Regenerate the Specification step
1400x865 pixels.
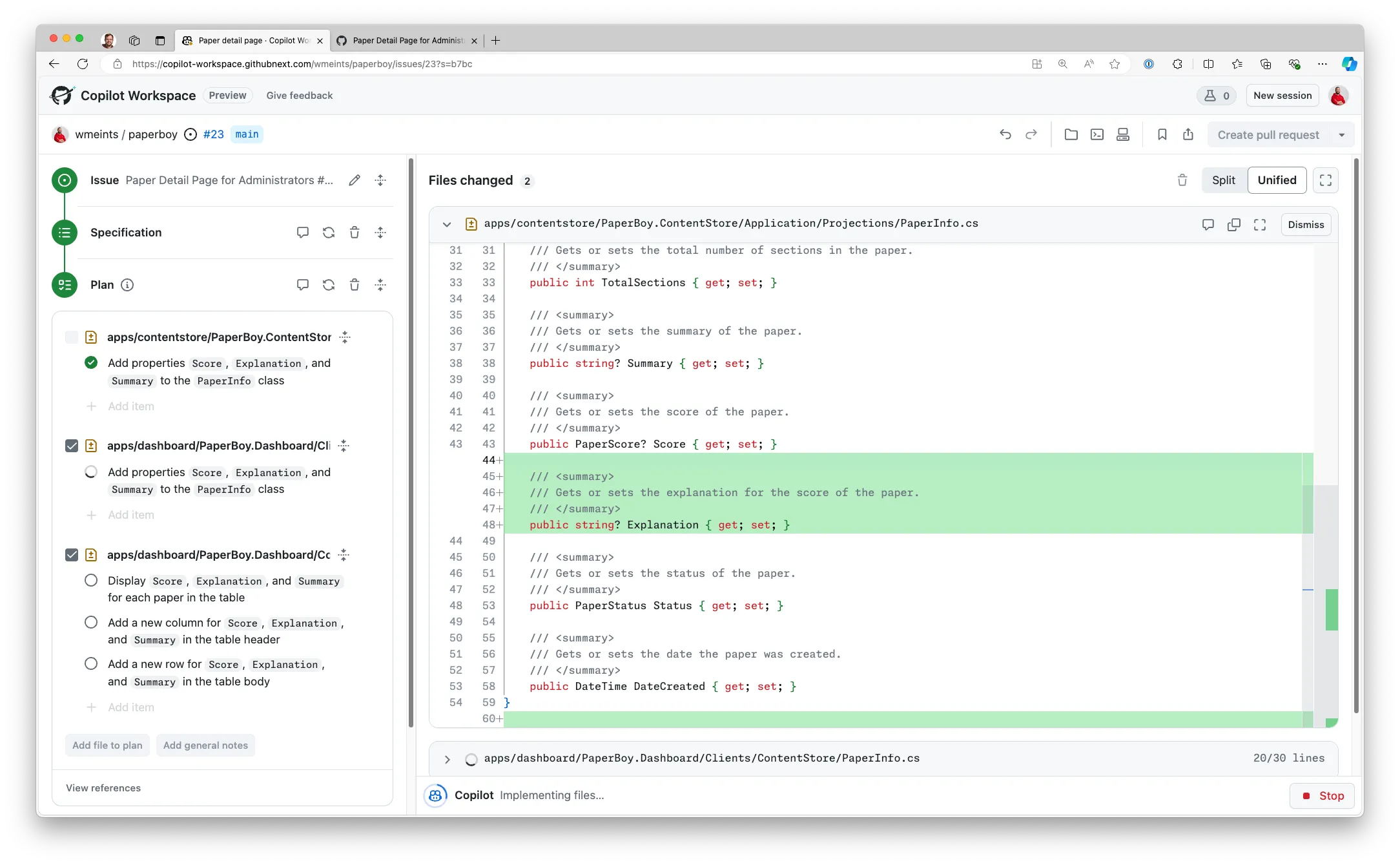[x=329, y=233]
